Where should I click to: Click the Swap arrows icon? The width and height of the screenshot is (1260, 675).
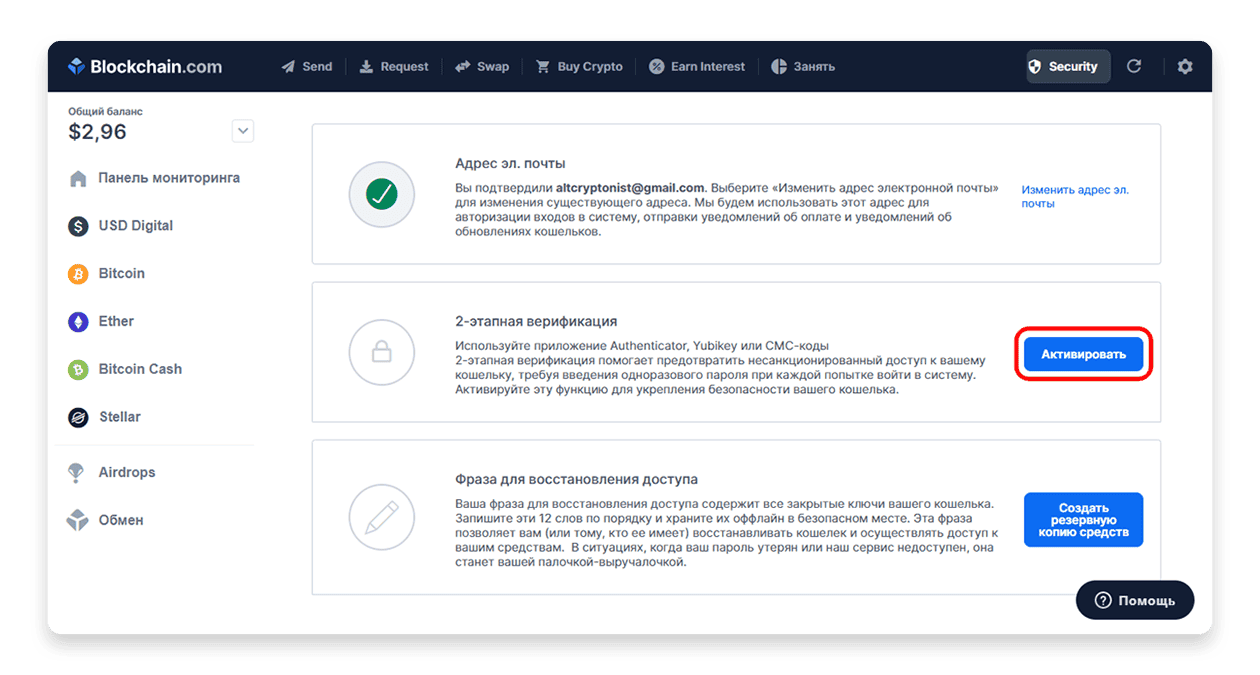click(x=463, y=67)
